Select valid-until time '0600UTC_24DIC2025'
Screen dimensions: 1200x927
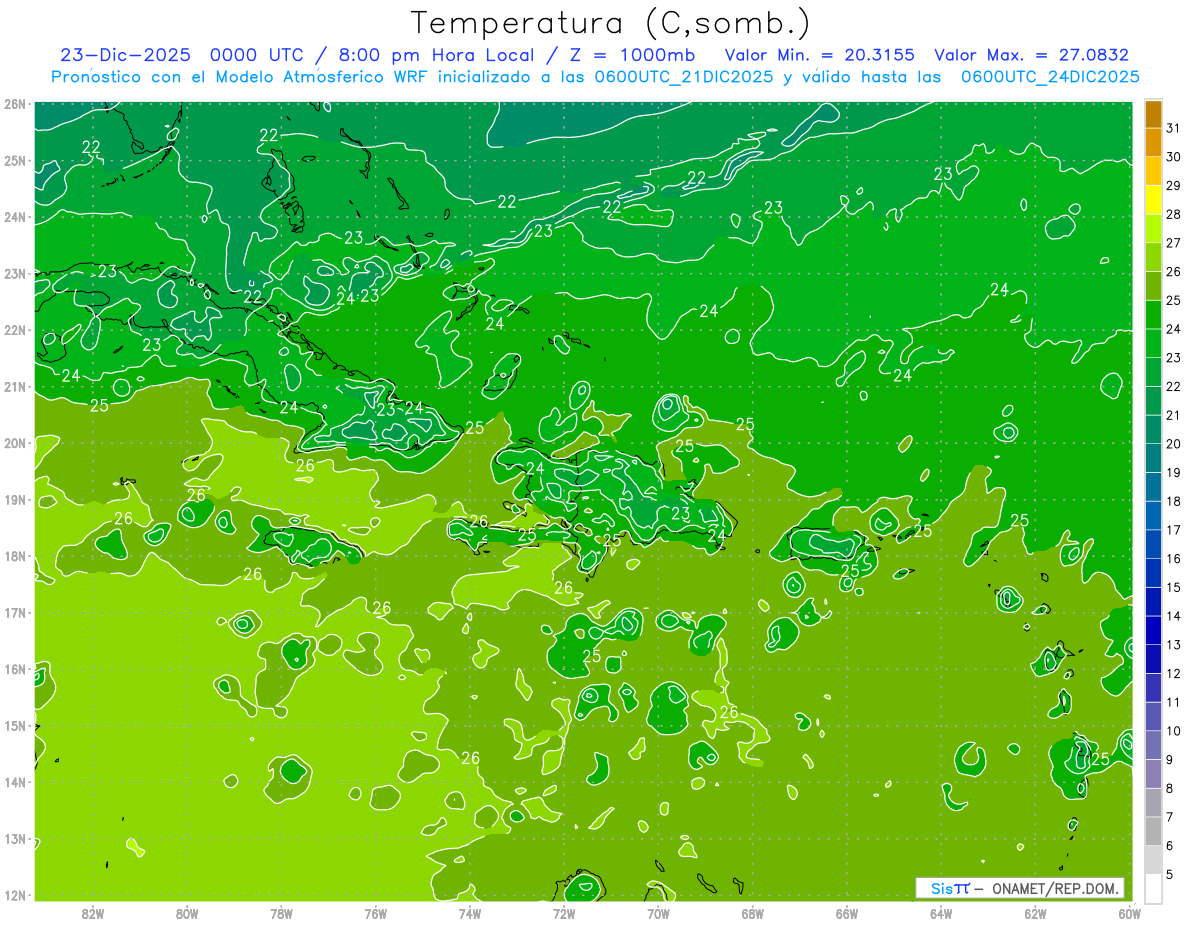coord(1050,77)
